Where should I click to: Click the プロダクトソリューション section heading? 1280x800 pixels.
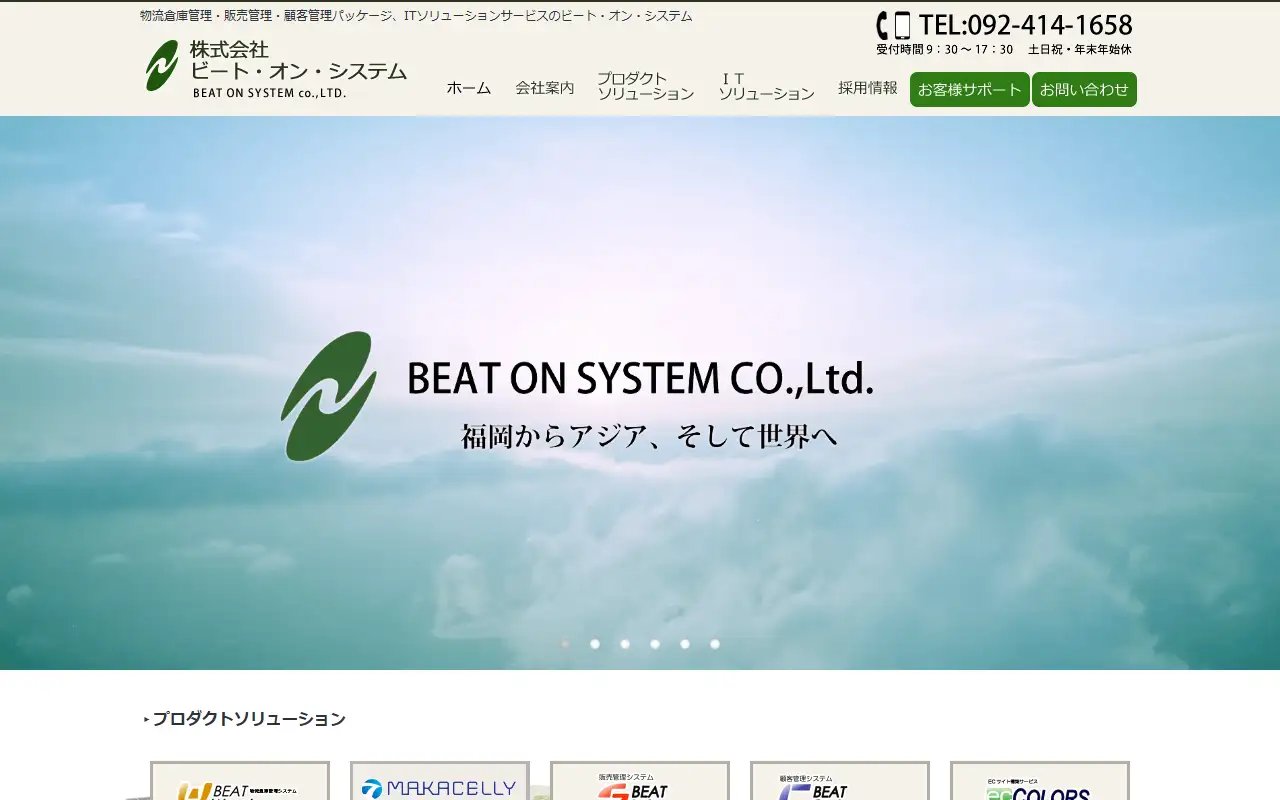coord(249,719)
